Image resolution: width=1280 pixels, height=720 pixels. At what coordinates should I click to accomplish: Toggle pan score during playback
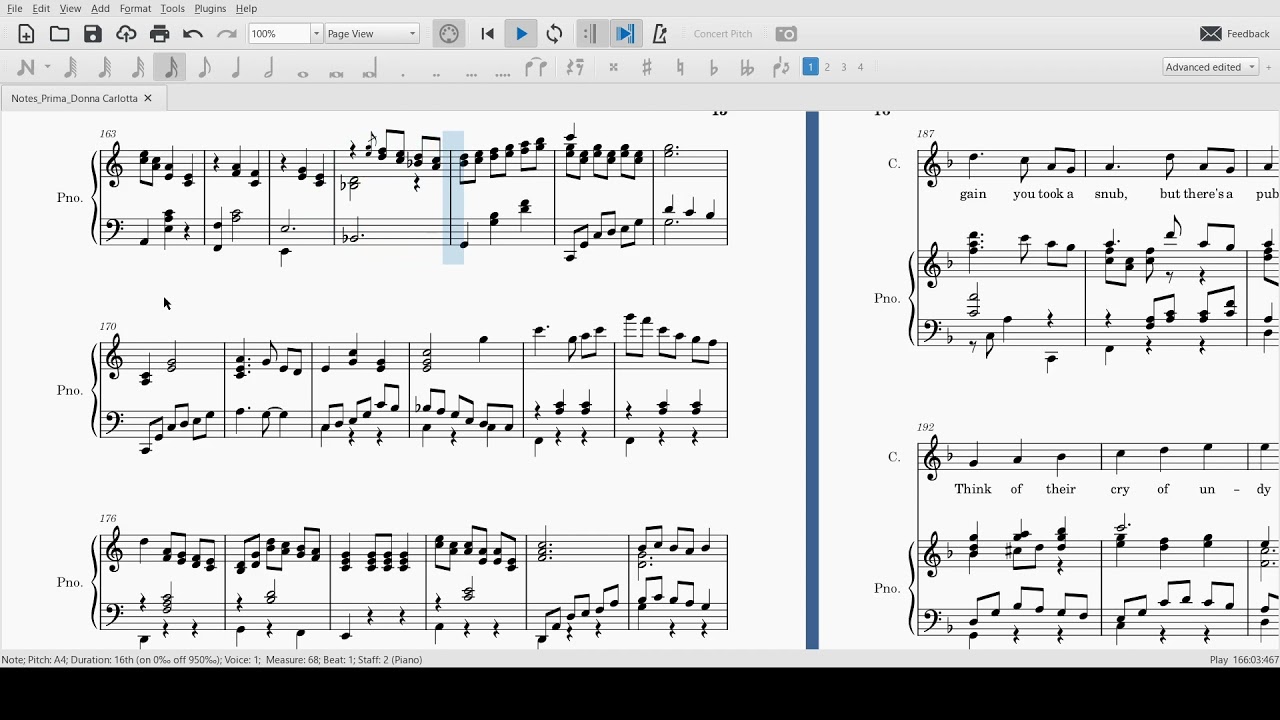click(625, 34)
